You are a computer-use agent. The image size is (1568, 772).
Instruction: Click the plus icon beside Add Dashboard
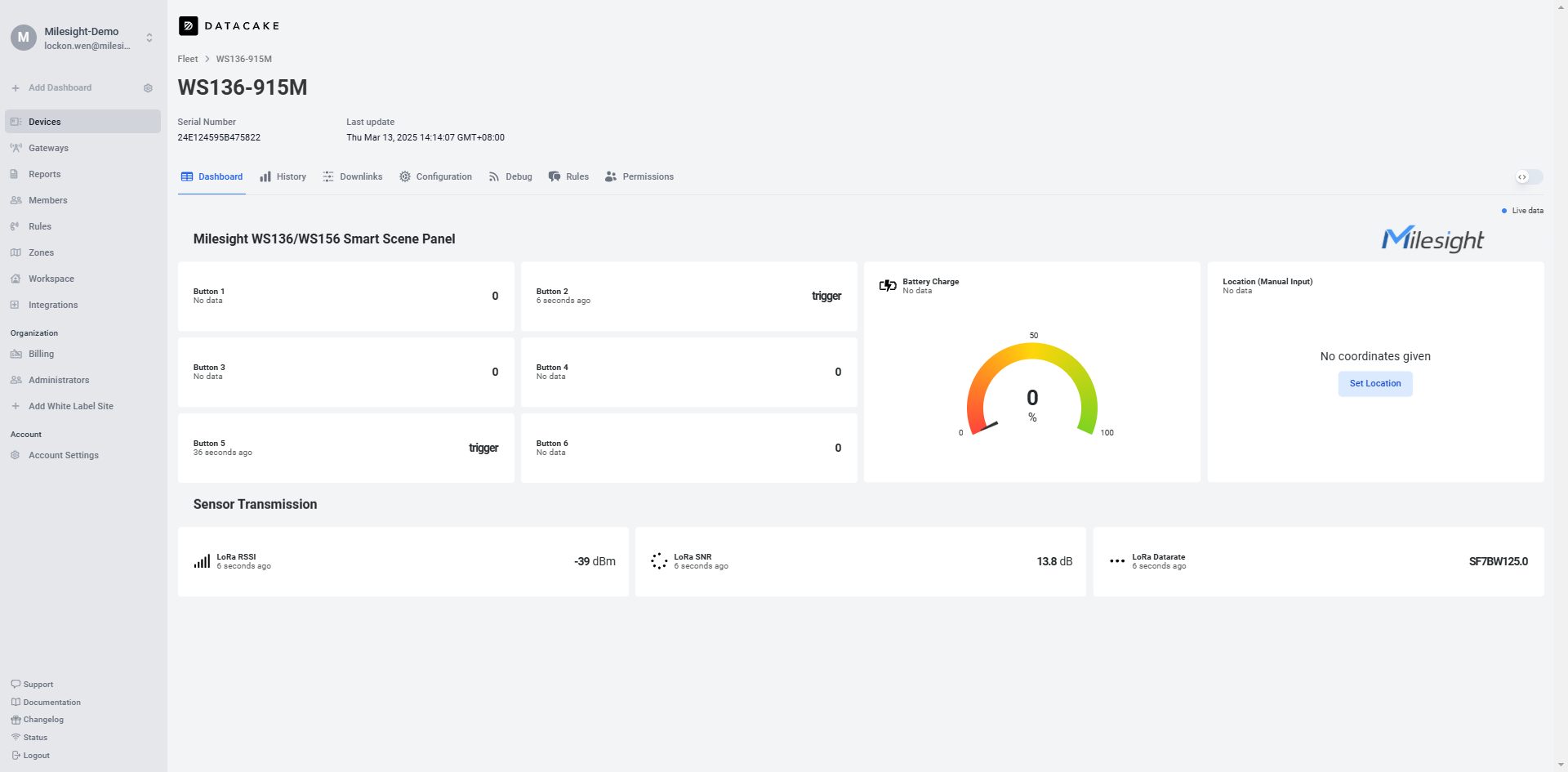tap(16, 88)
